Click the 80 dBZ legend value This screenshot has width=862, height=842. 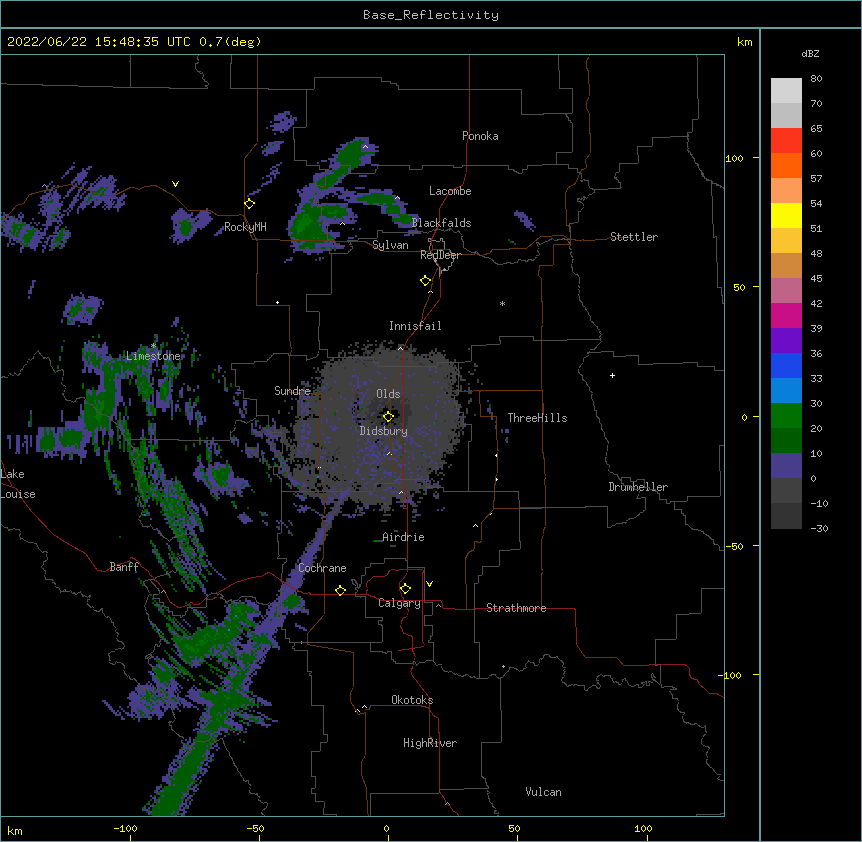[x=816, y=79]
